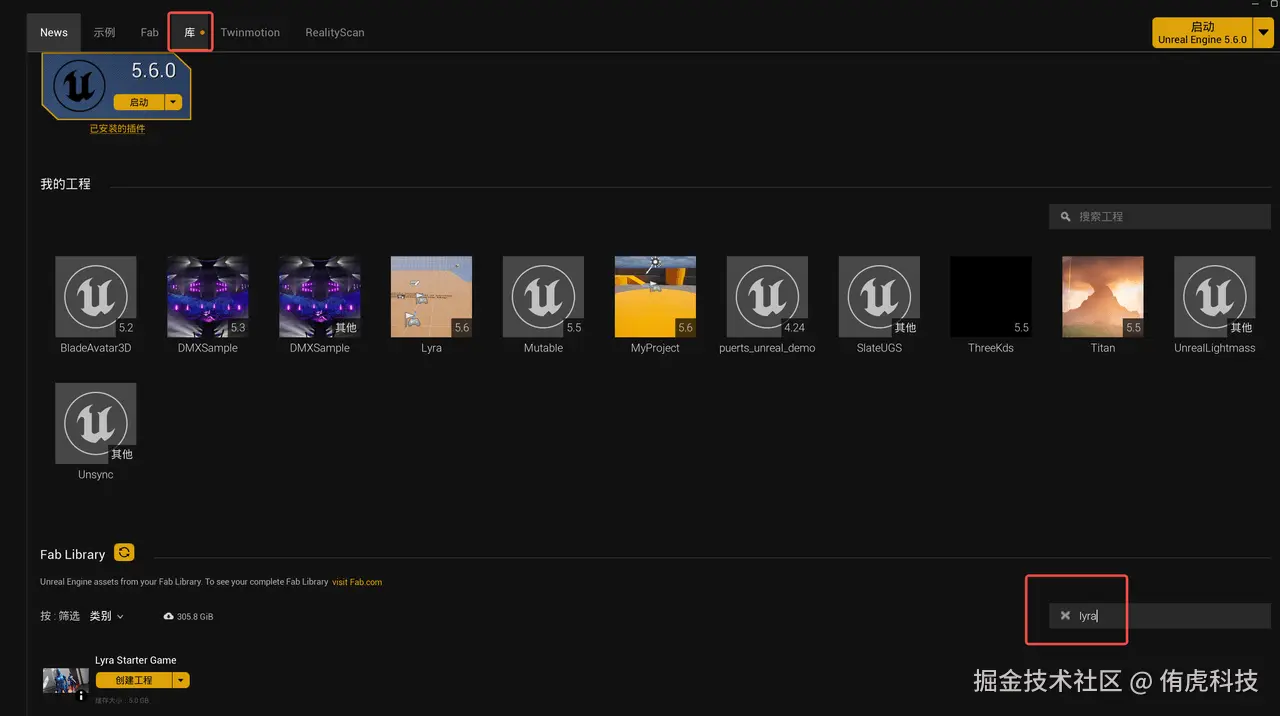Open the DMXSample 5.3 project thumbnail
The image size is (1280, 716).
point(208,297)
